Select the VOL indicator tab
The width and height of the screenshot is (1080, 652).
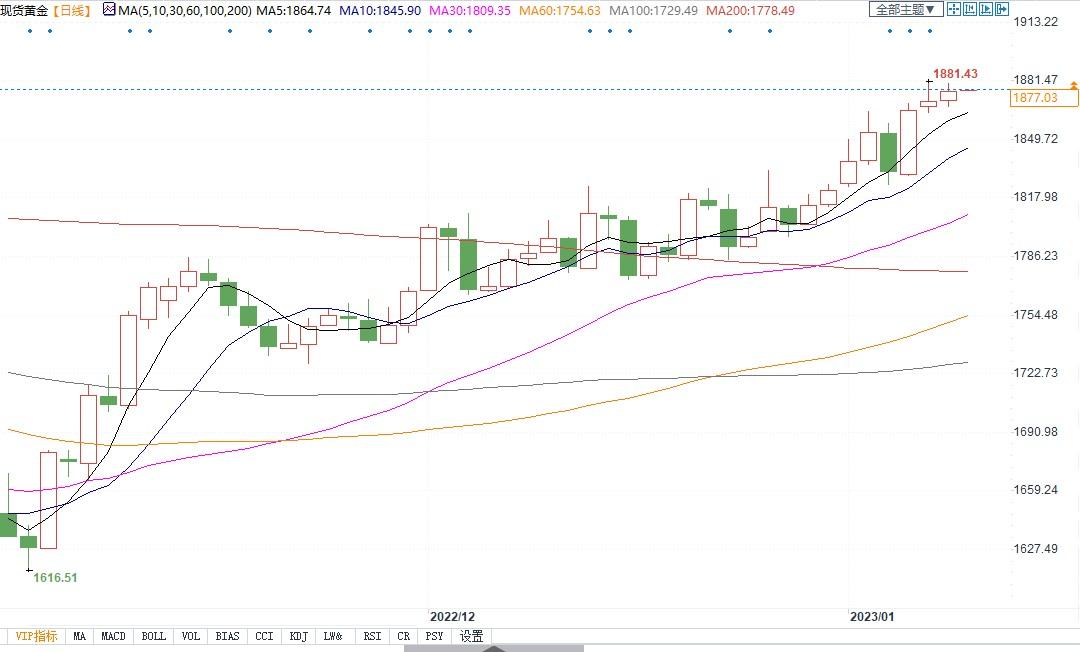(x=191, y=636)
